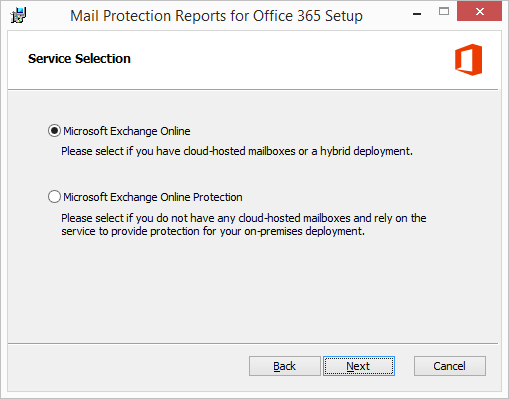
Task: Maximize the setup window
Action: [x=444, y=12]
